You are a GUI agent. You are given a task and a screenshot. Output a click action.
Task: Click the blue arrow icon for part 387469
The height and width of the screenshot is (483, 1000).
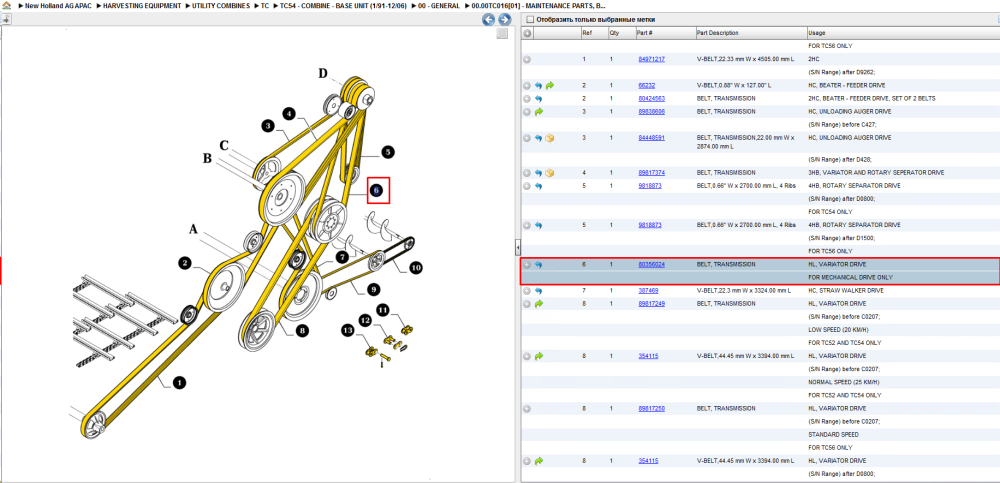538,291
